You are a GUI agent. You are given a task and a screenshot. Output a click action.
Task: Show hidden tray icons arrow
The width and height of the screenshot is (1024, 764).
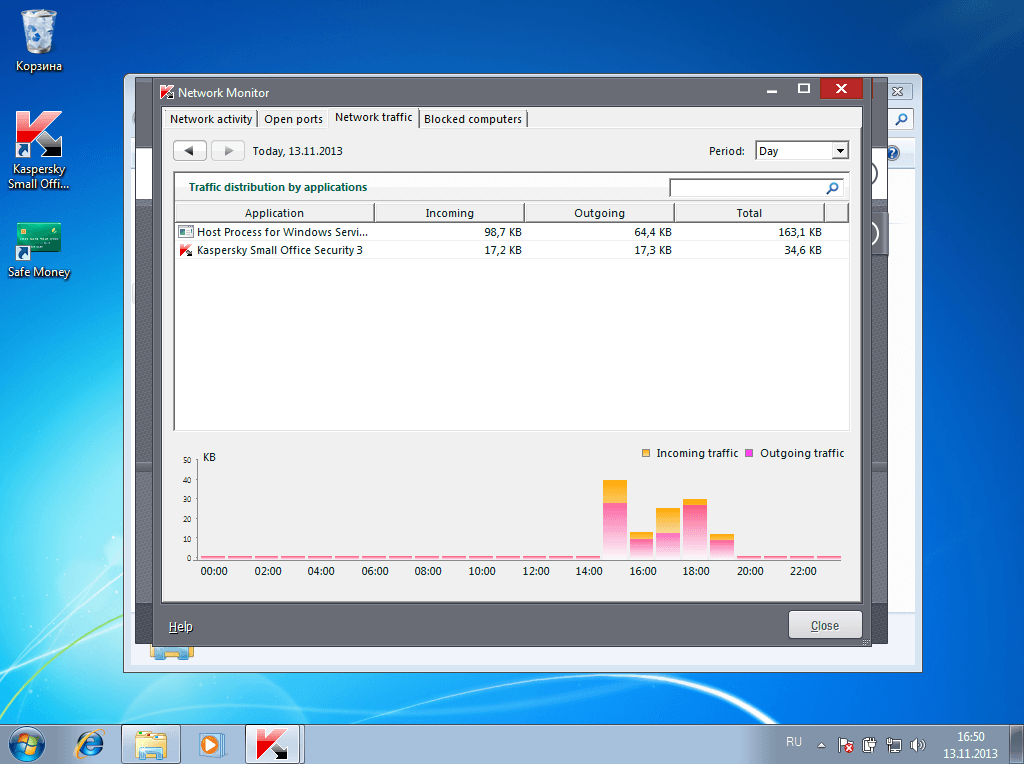click(x=822, y=745)
